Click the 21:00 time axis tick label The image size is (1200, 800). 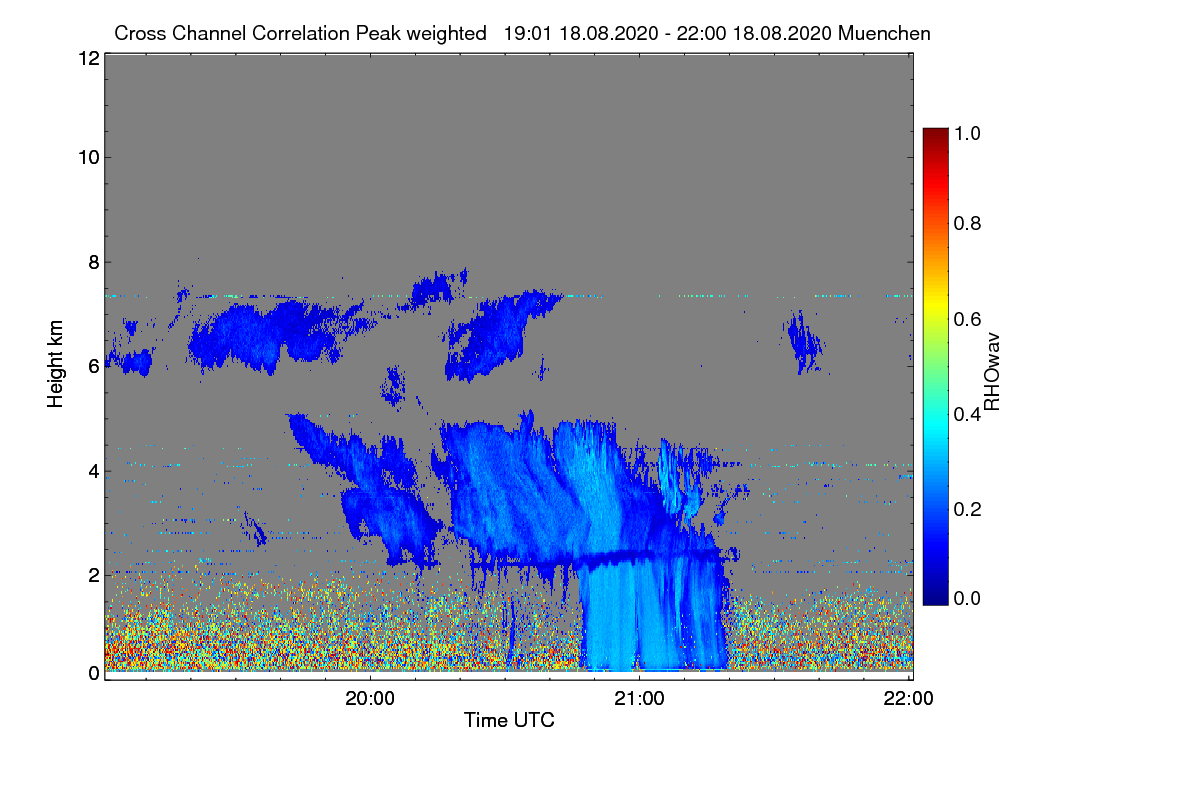(x=639, y=699)
